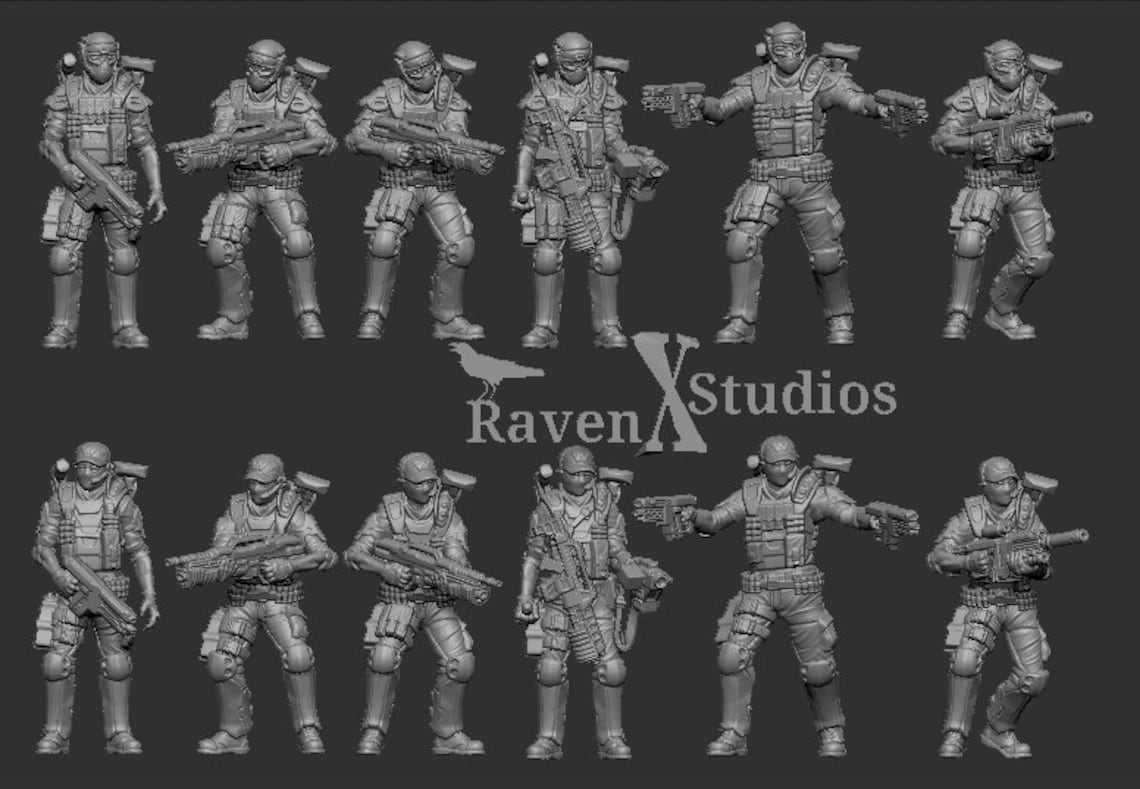Select cap-wearing running soldier with stubby launcher
This screenshot has height=789, width=1140.
[1008, 607]
